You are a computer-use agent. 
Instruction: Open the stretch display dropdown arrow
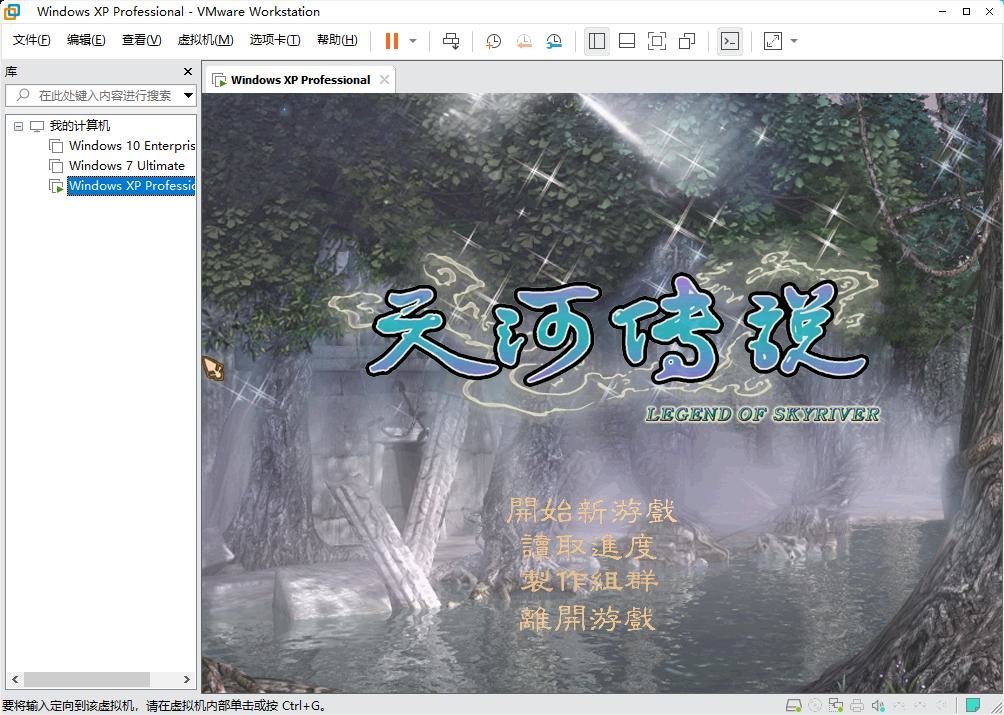pyautogui.click(x=794, y=41)
